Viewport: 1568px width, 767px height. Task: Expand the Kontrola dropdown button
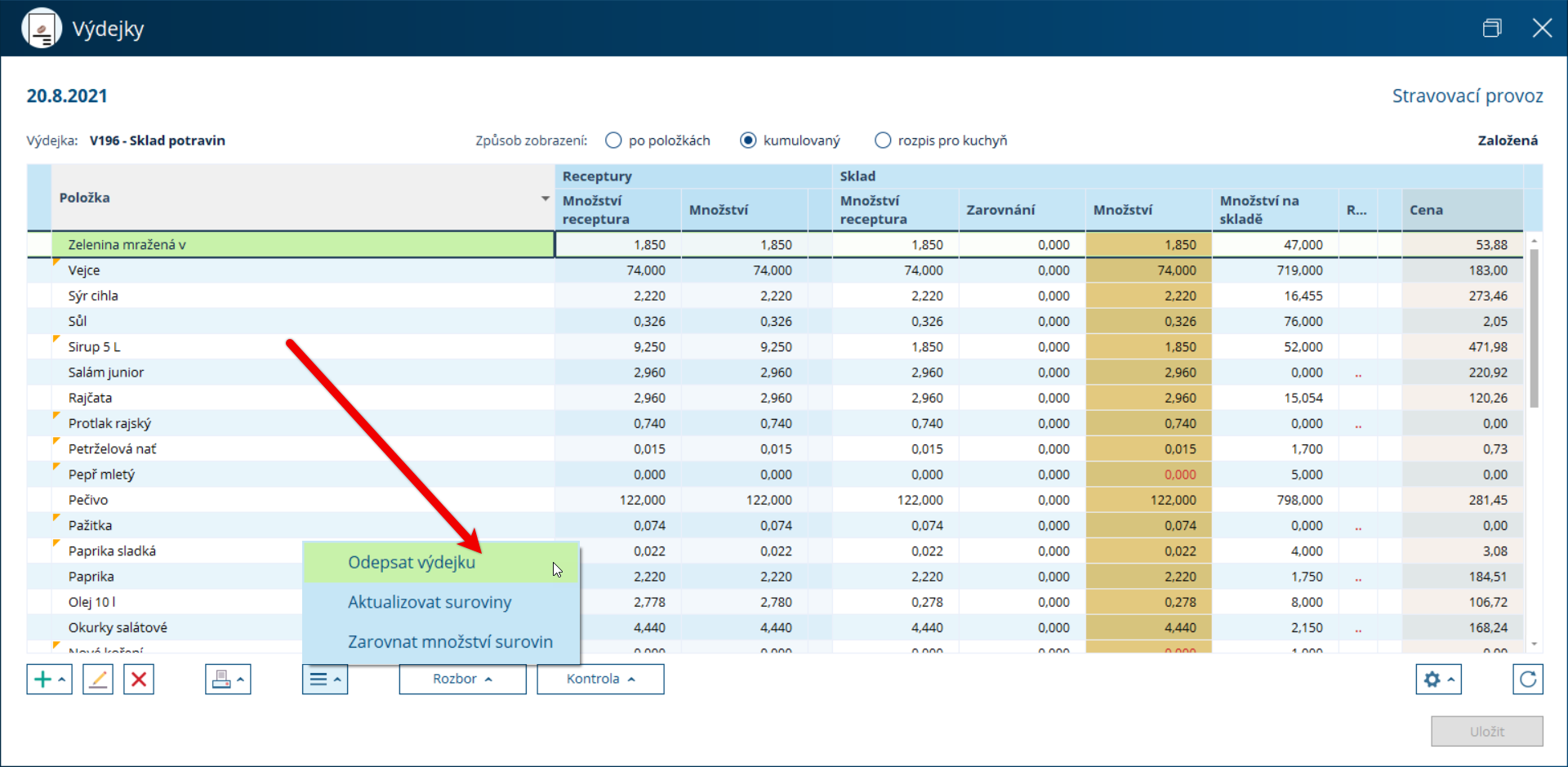coord(600,679)
